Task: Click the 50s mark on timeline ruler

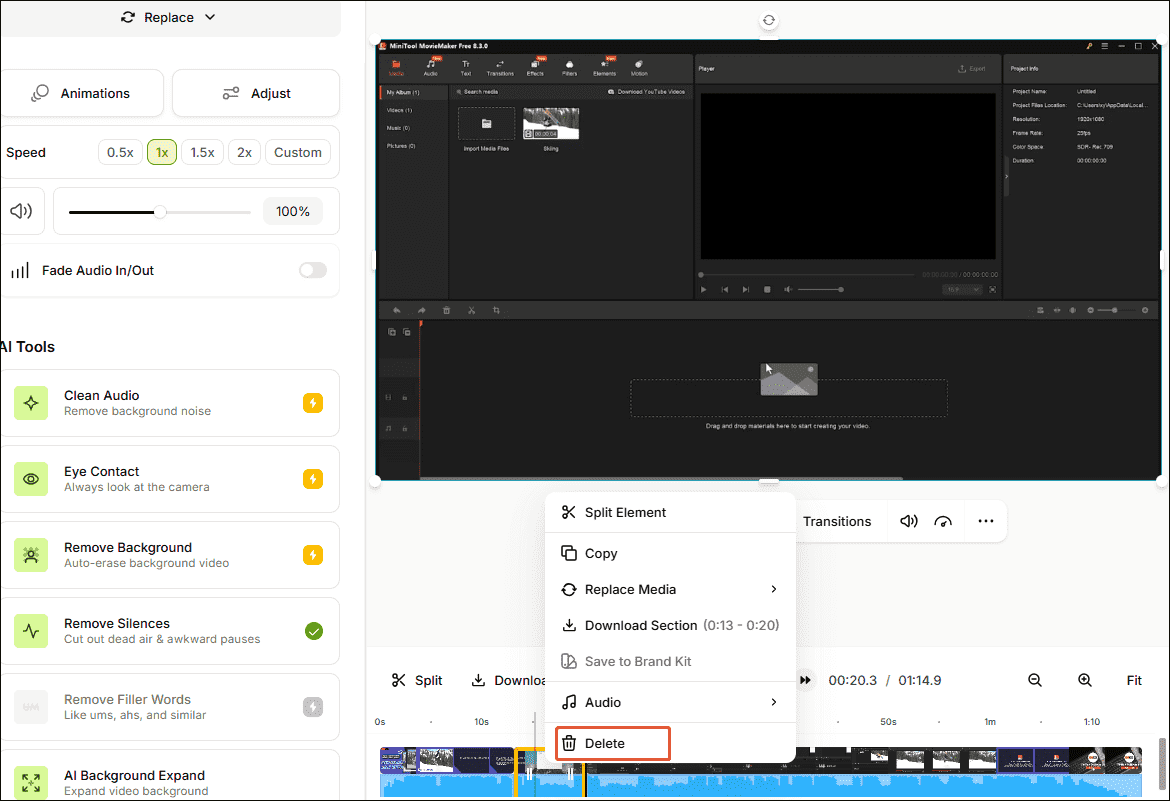Action: point(888,722)
